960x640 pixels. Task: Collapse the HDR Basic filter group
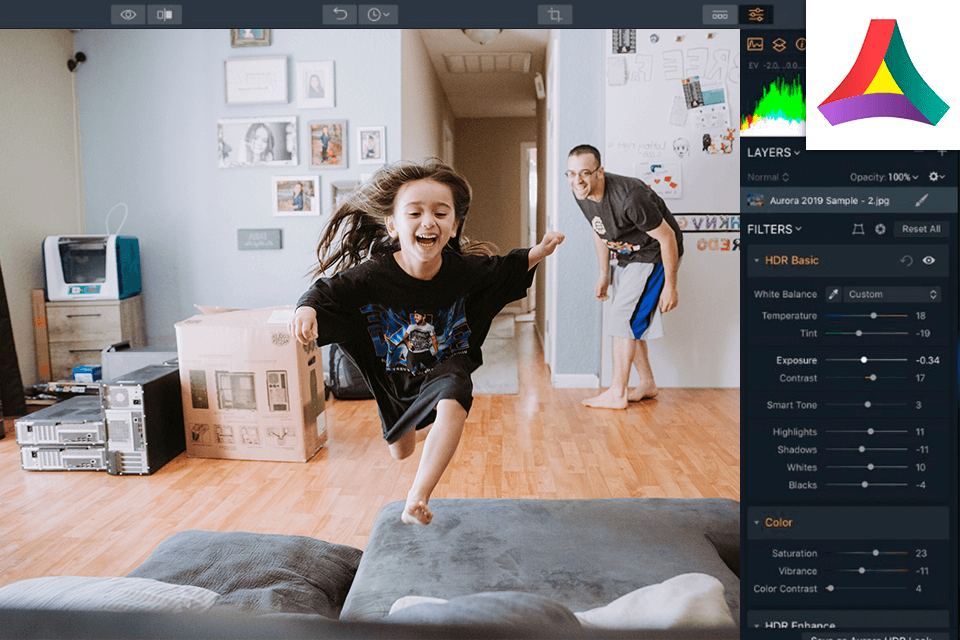(x=757, y=261)
